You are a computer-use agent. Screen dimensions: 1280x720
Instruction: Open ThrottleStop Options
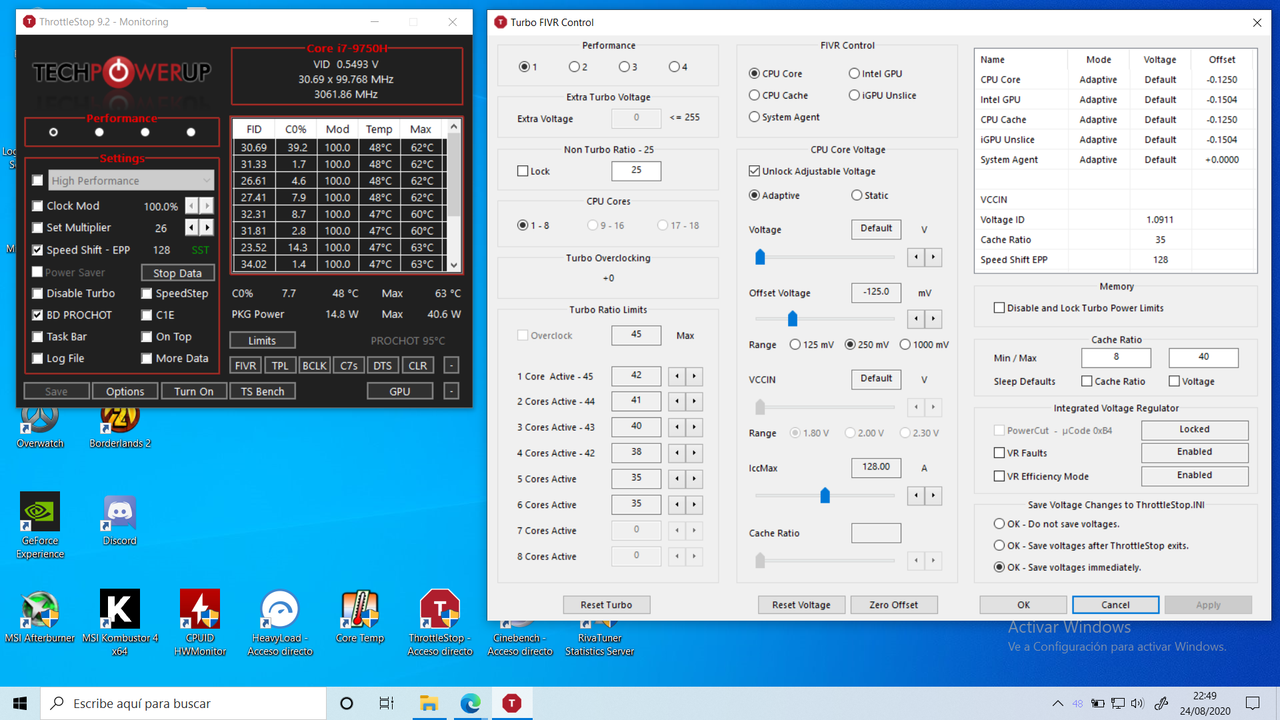click(x=125, y=391)
